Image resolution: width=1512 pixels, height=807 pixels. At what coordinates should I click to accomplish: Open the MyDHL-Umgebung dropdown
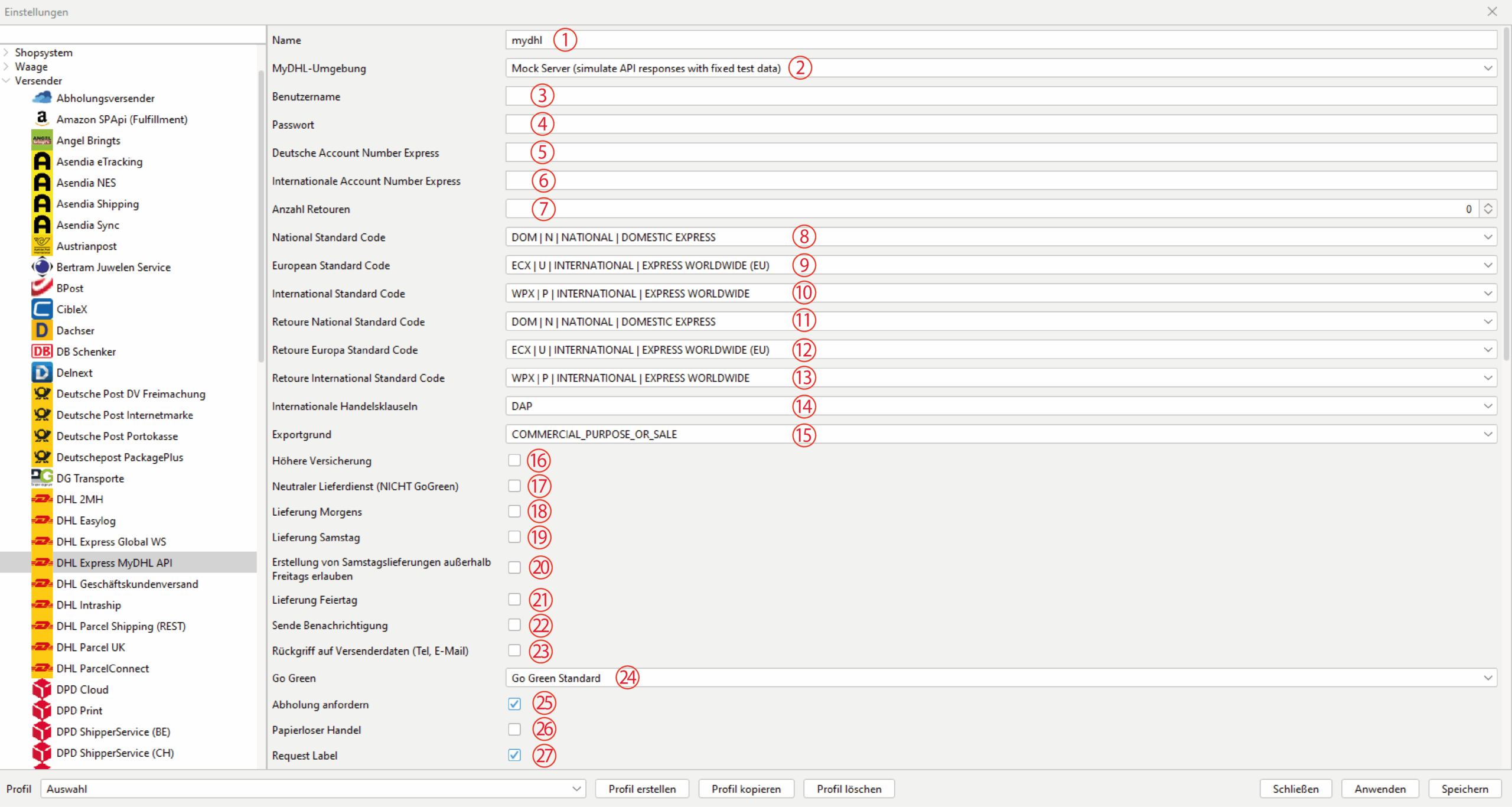point(1001,68)
